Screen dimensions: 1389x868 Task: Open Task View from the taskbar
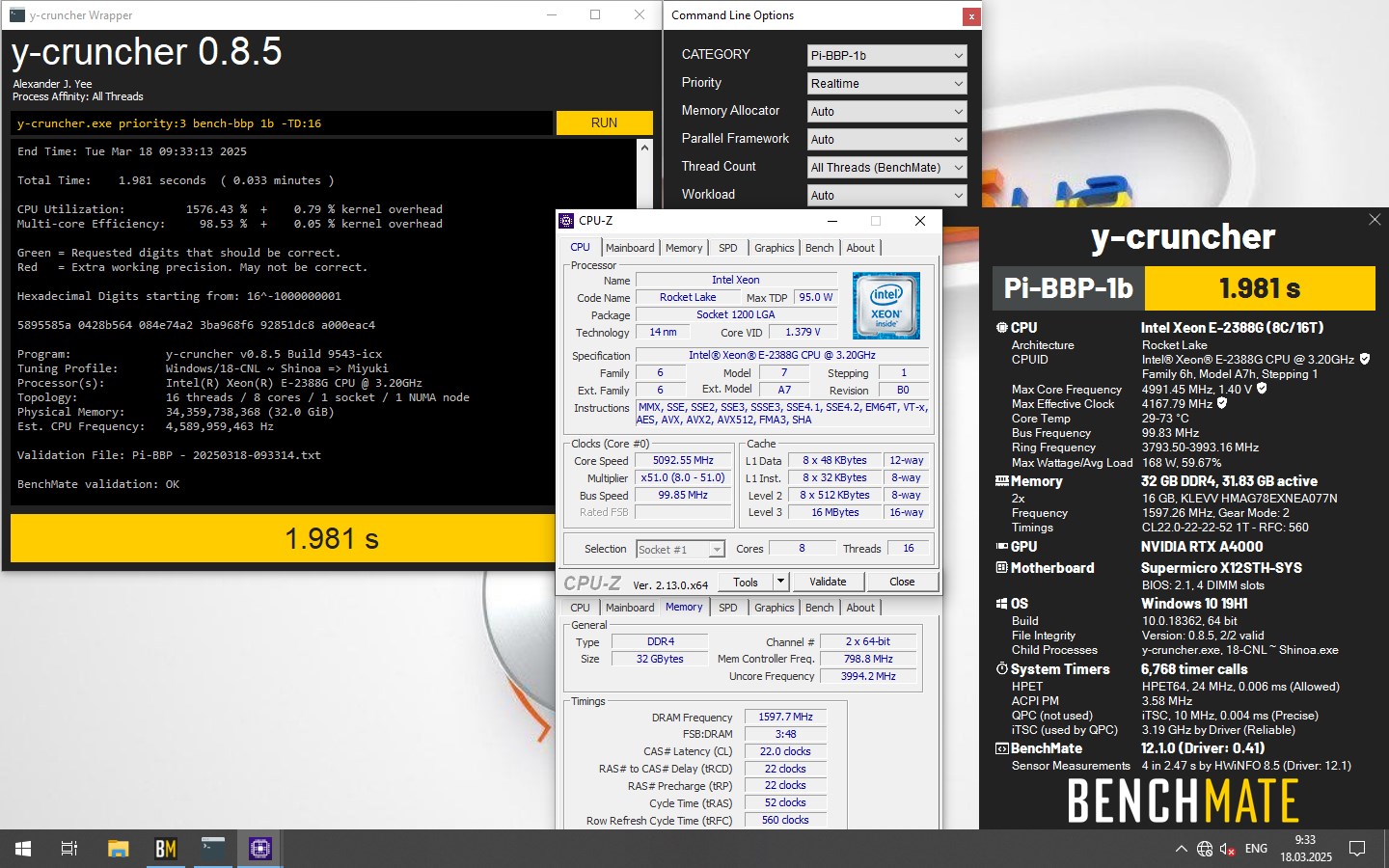[x=69, y=849]
